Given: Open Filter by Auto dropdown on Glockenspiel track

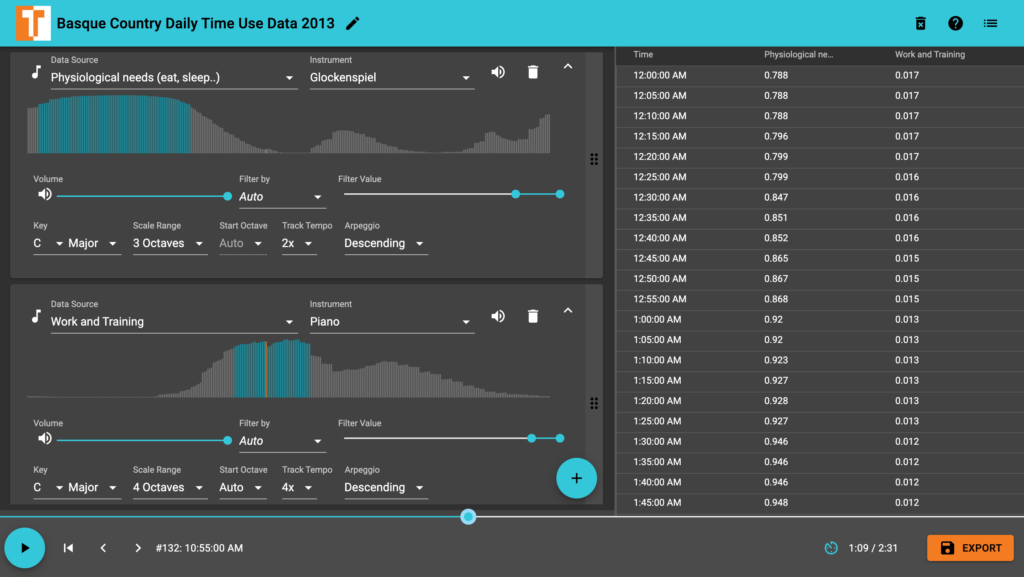Looking at the screenshot, I should 281,196.
